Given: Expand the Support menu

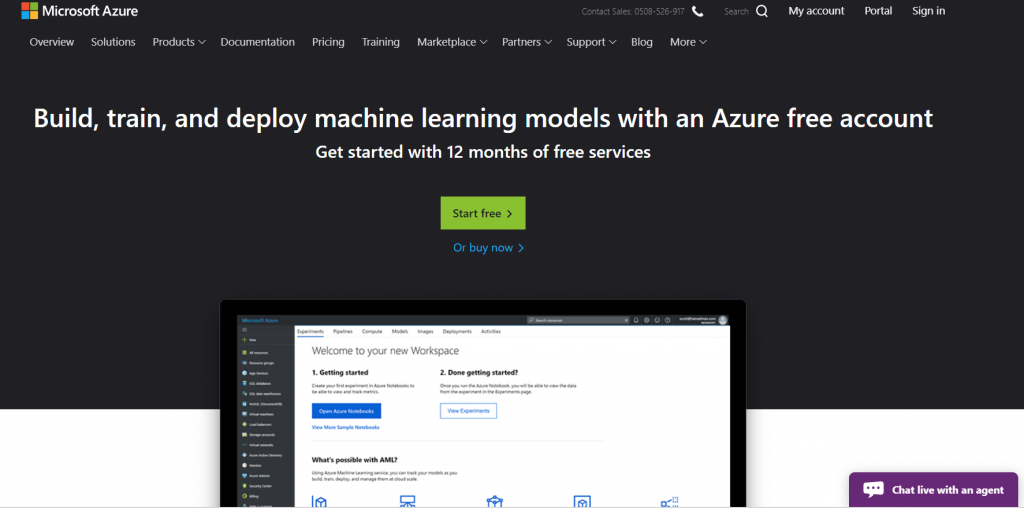Looking at the screenshot, I should coord(591,42).
